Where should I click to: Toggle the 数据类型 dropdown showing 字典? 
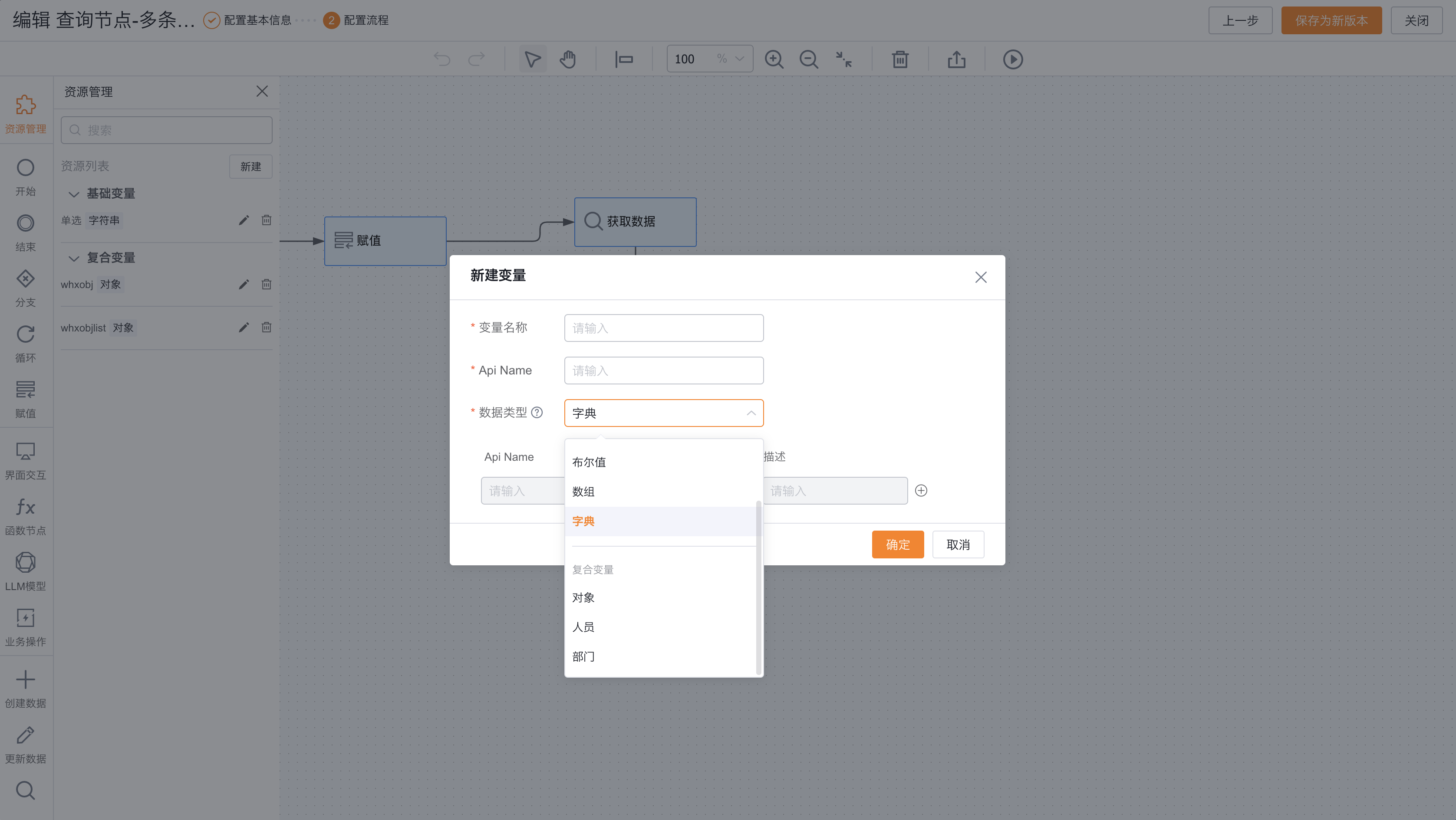pyautogui.click(x=664, y=413)
